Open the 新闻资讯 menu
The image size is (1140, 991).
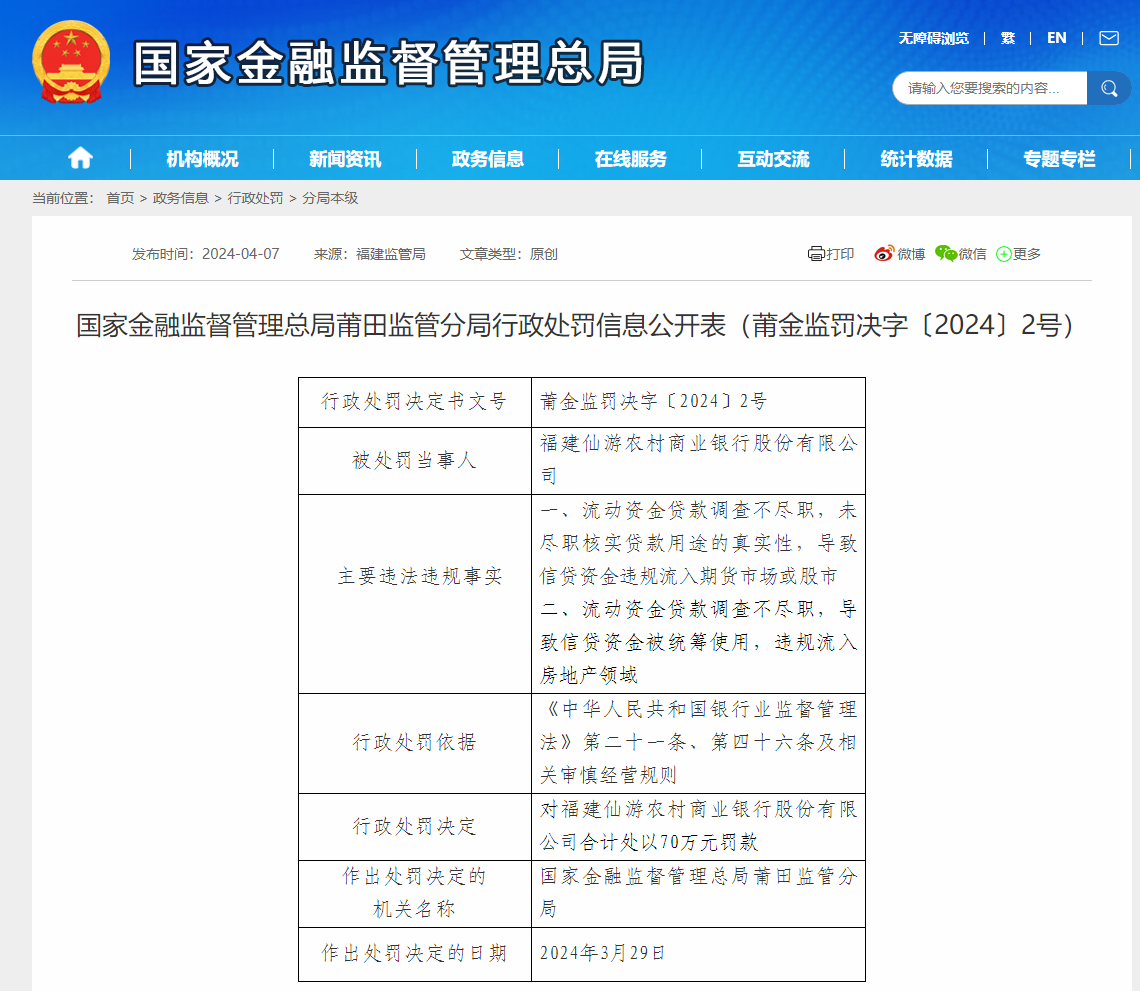(x=345, y=158)
